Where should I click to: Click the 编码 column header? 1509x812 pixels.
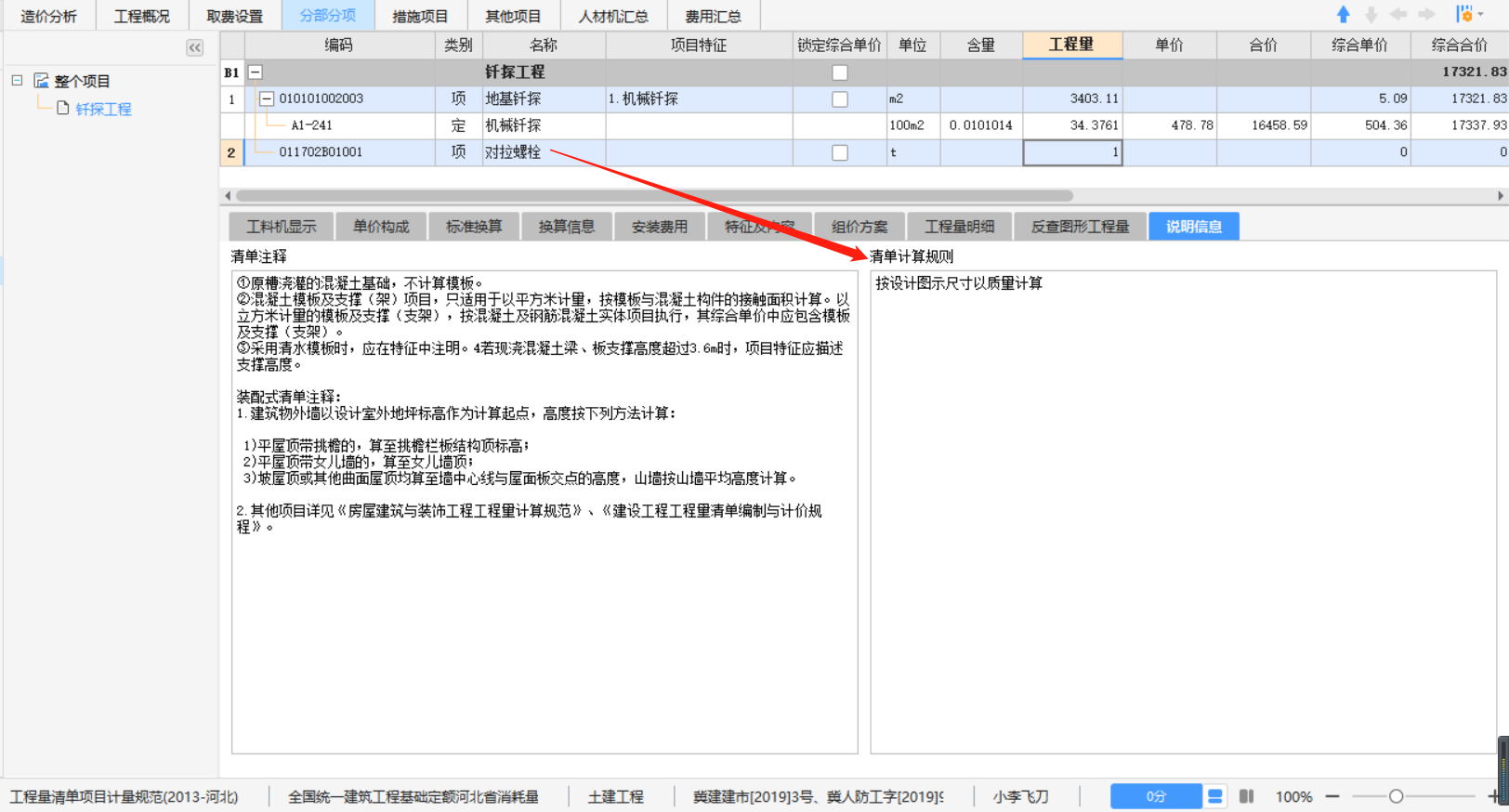[339, 45]
